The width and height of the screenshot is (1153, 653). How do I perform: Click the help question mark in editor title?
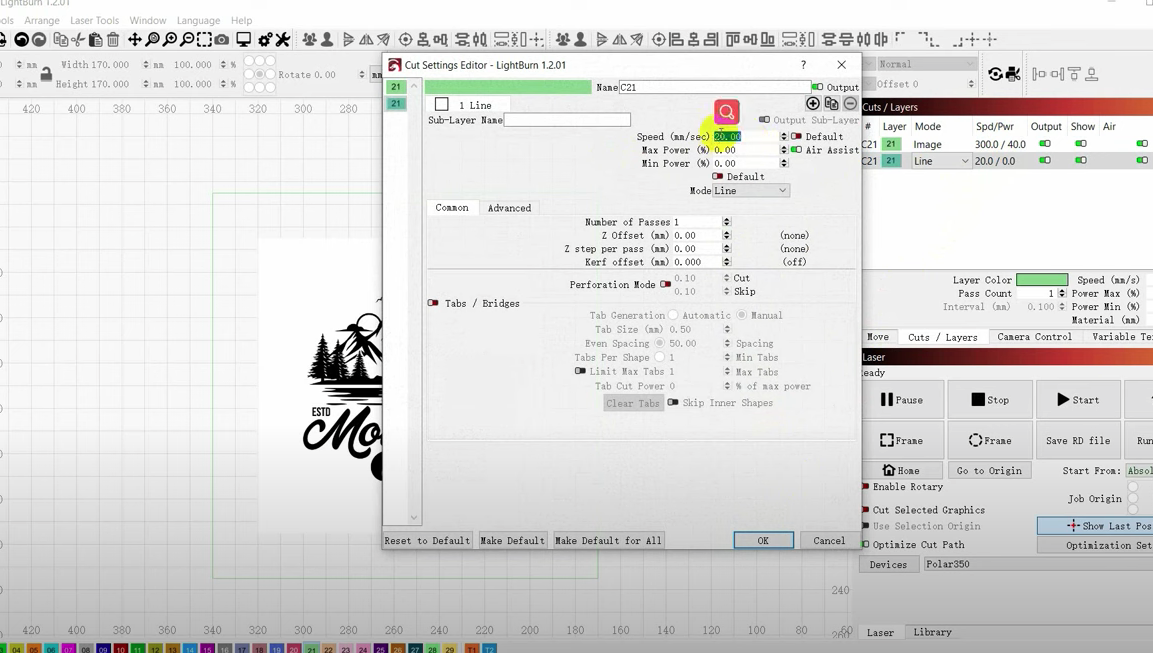pos(803,65)
